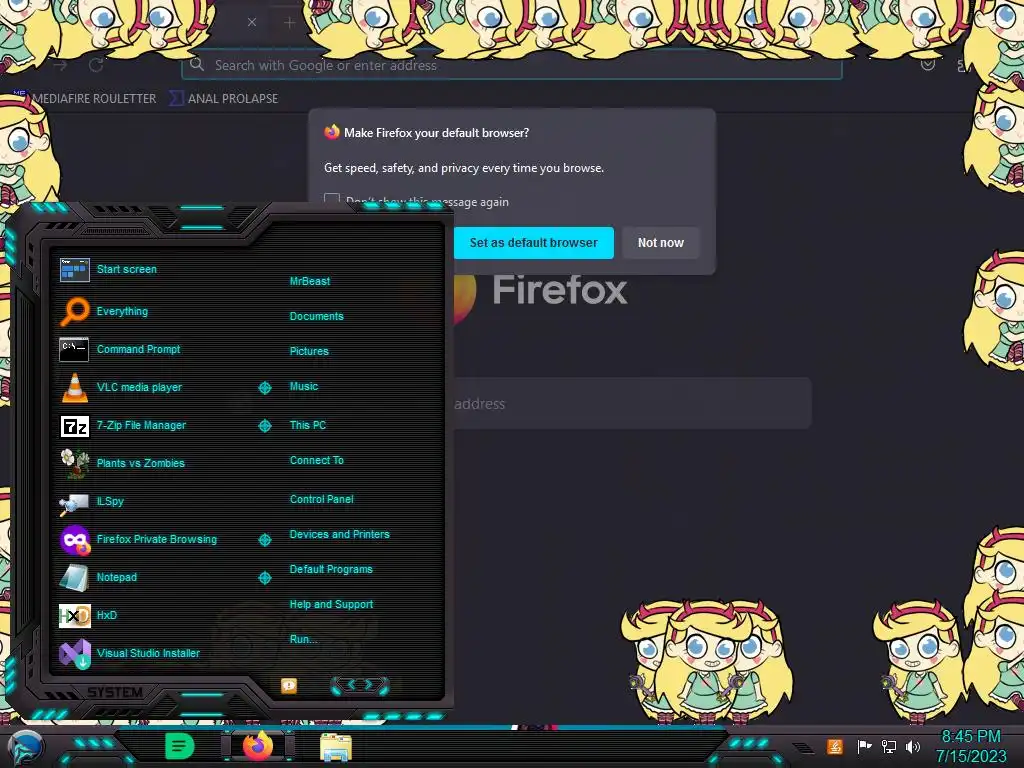The height and width of the screenshot is (768, 1024).
Task: Dismiss prompt with Not now
Action: (660, 243)
